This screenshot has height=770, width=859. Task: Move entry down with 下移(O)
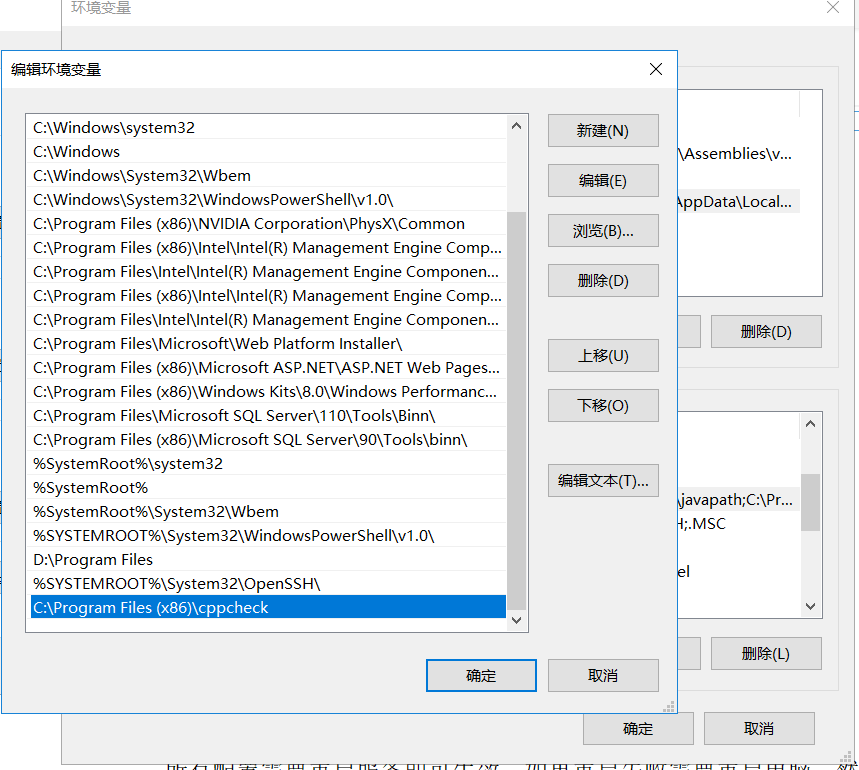[603, 406]
